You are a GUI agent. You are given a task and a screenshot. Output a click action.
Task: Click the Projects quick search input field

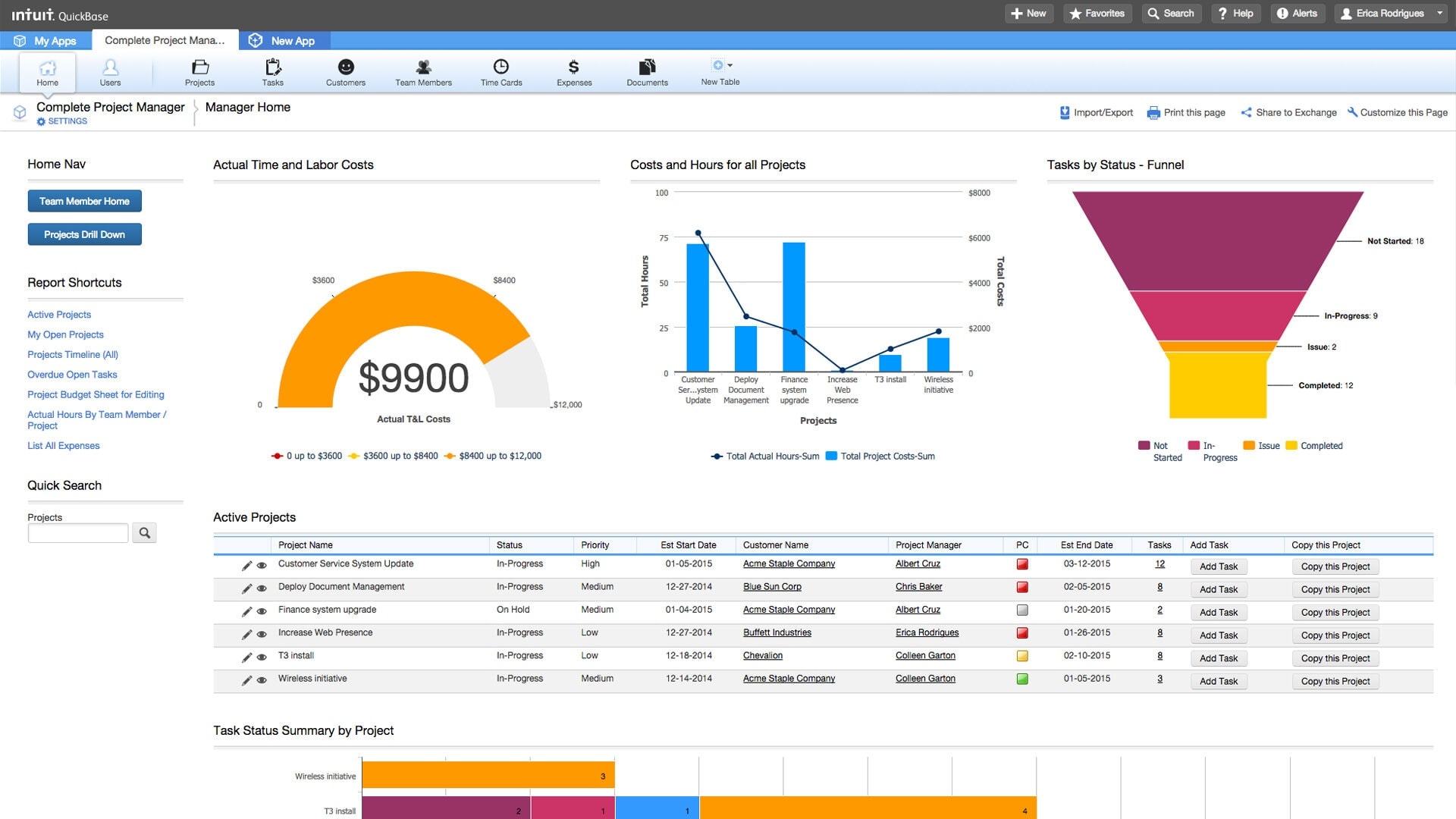pyautogui.click(x=77, y=532)
